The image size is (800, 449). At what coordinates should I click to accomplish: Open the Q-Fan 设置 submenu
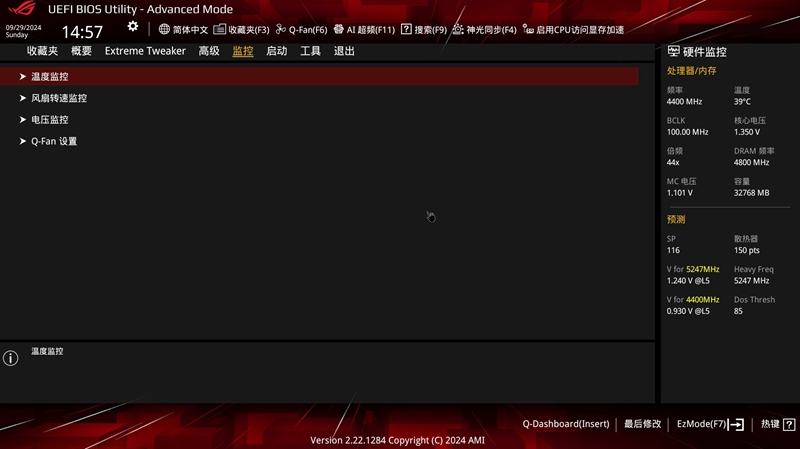[x=54, y=142]
